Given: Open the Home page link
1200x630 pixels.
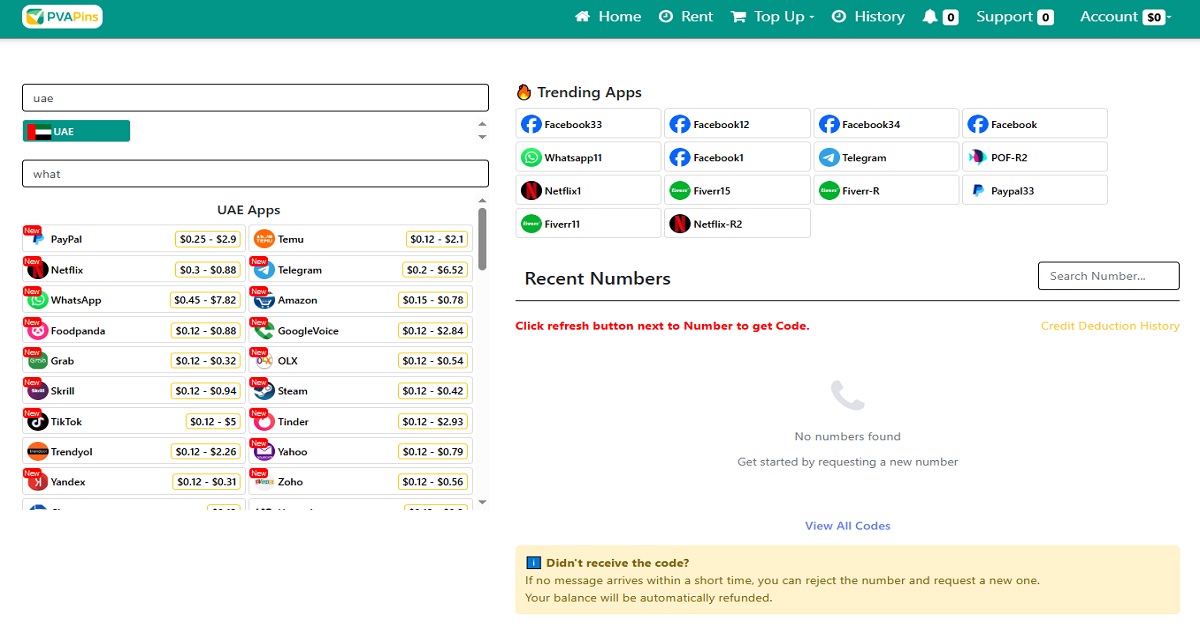Looking at the screenshot, I should click(x=608, y=17).
